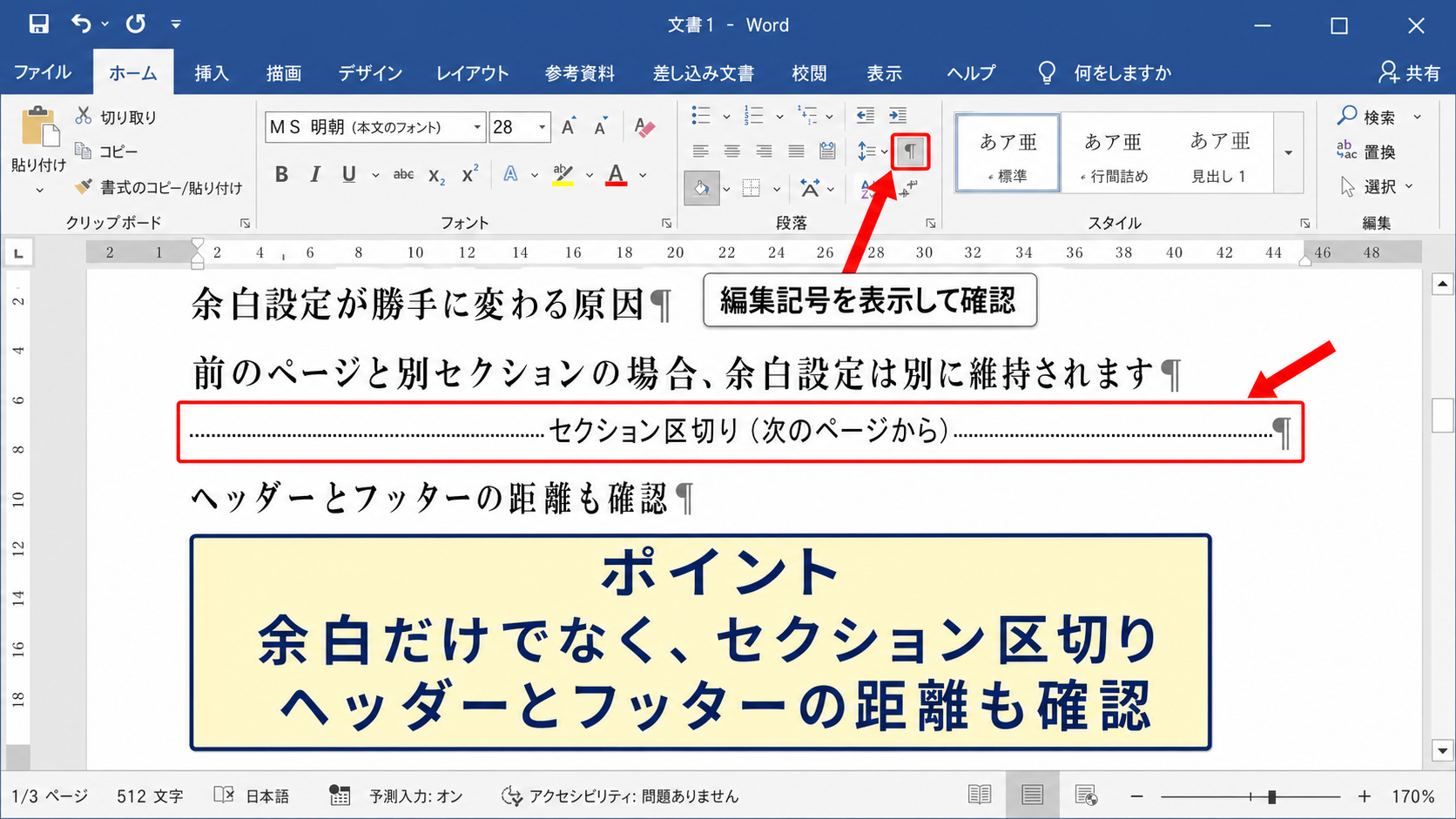Toggle subscript formatting

pyautogui.click(x=437, y=175)
